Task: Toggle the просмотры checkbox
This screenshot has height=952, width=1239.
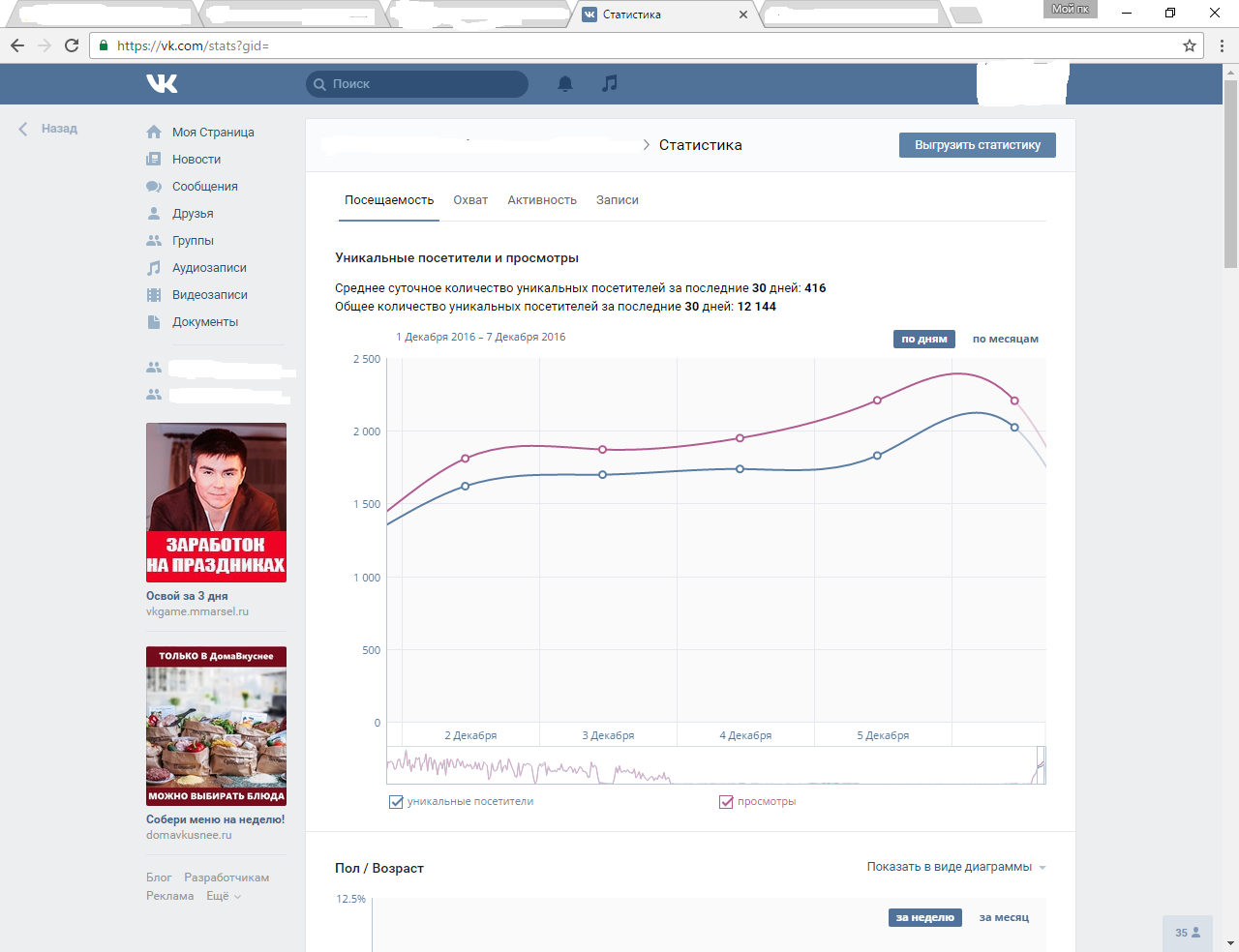Action: (726, 802)
